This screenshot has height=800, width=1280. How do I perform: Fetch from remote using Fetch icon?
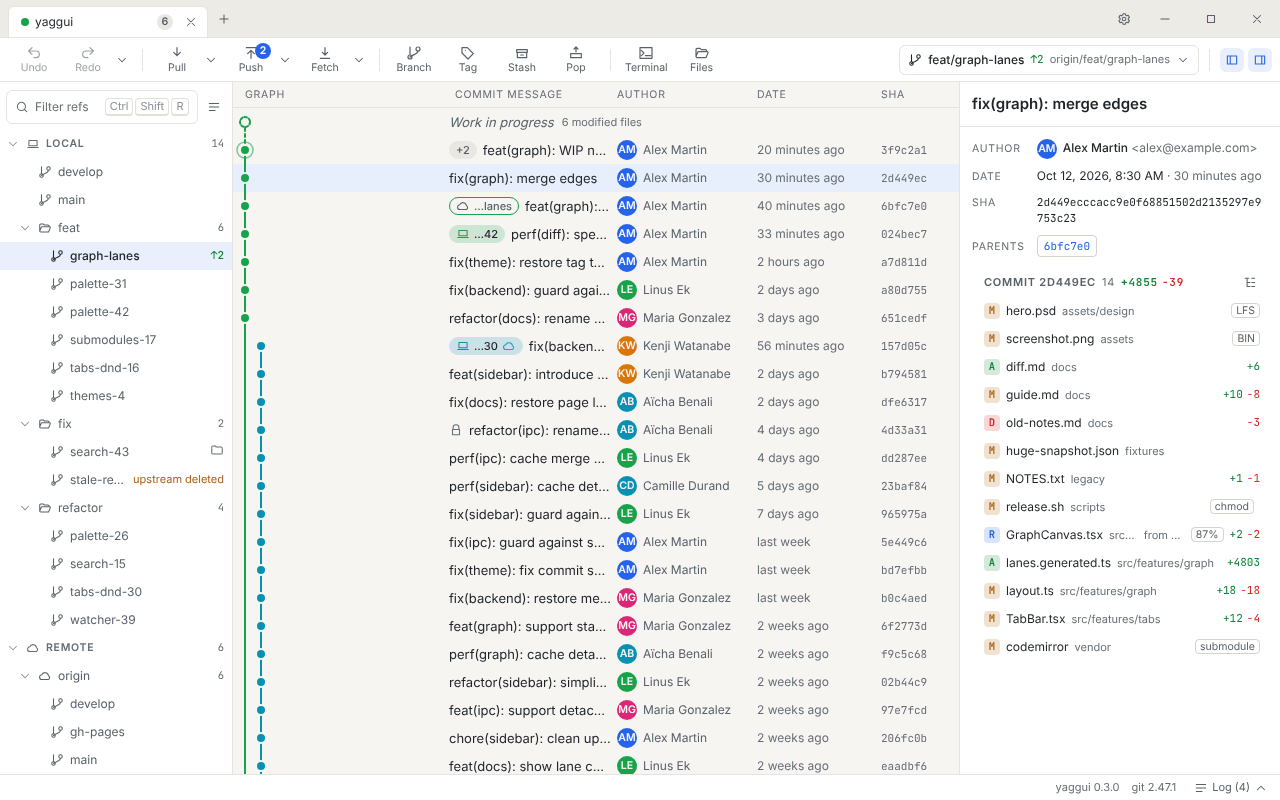pos(325,59)
